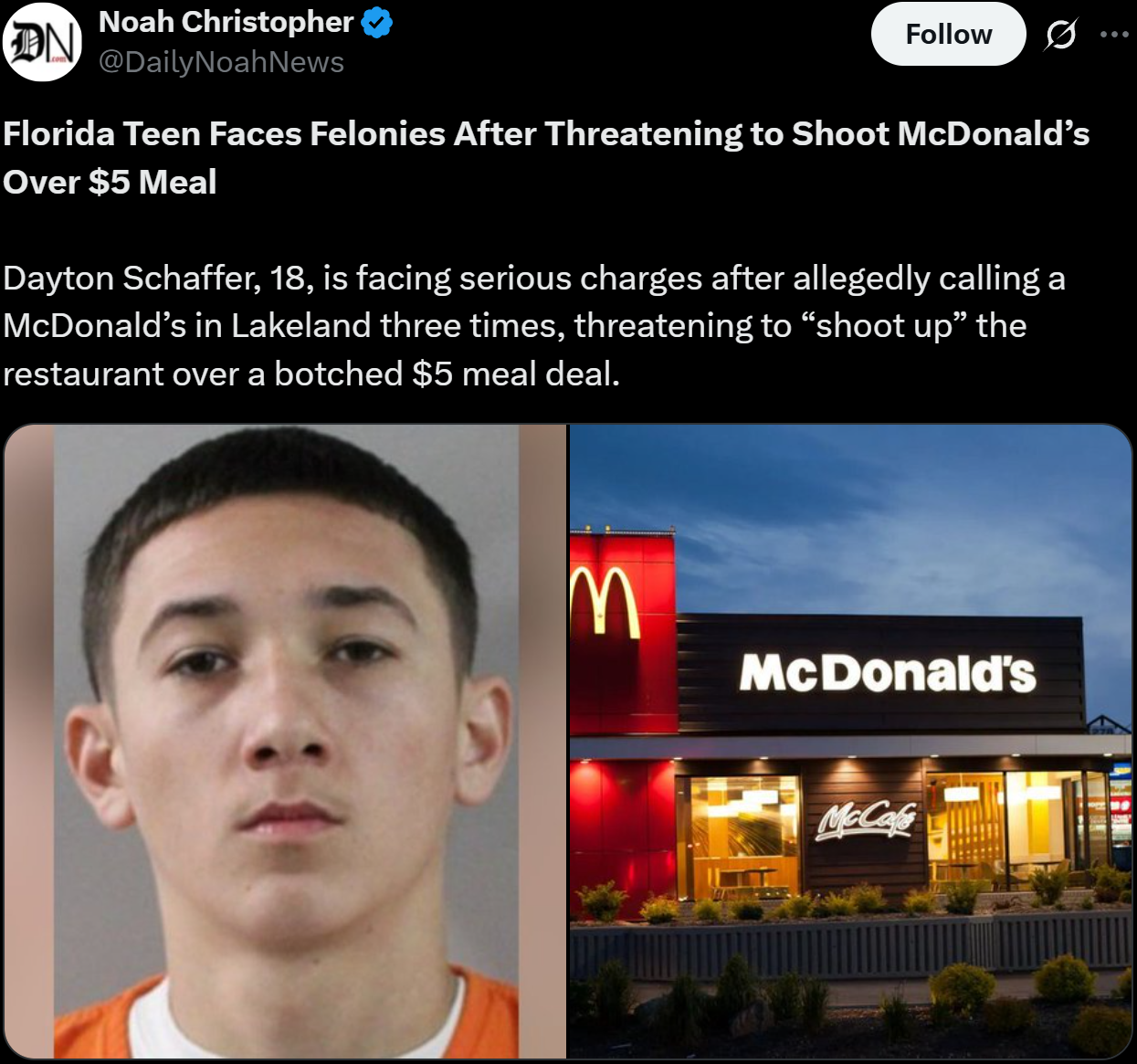Click the Follow button
1137x1064 pixels.
(x=948, y=34)
